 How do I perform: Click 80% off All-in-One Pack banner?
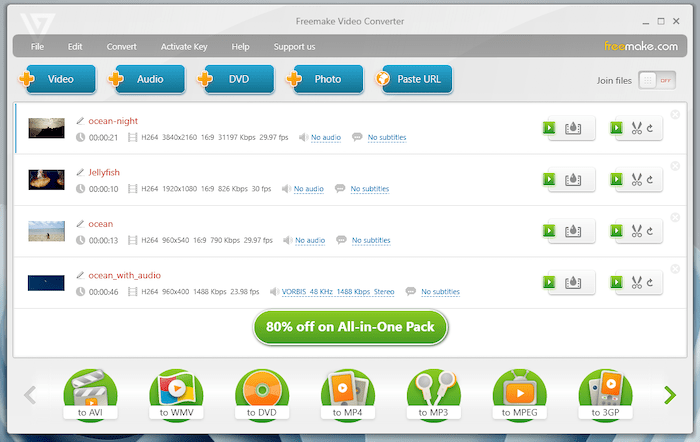point(350,326)
